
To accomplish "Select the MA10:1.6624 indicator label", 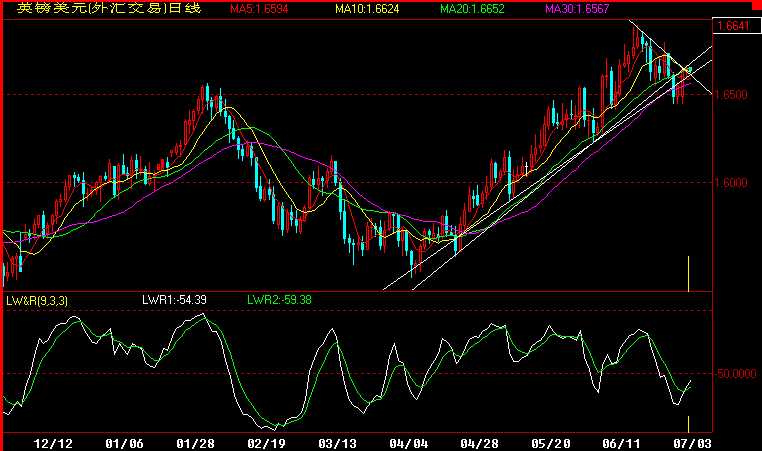I will (370, 9).
